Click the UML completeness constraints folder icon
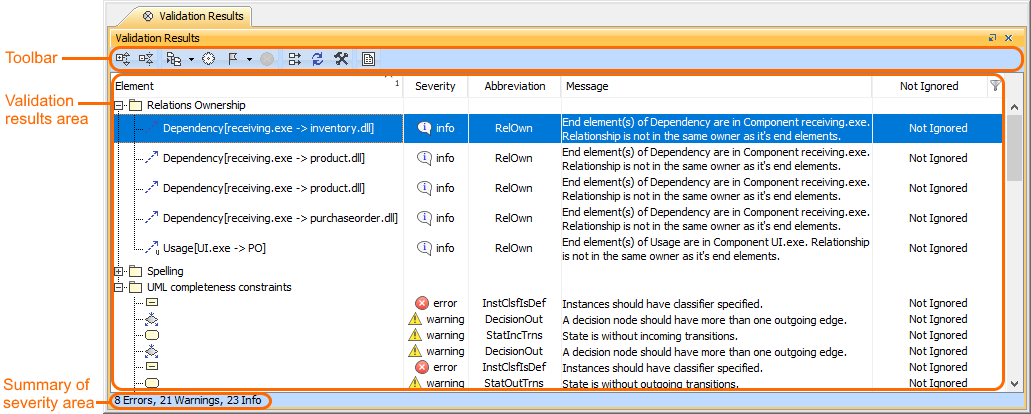Viewport: 1031px width, 414px height. 135,287
